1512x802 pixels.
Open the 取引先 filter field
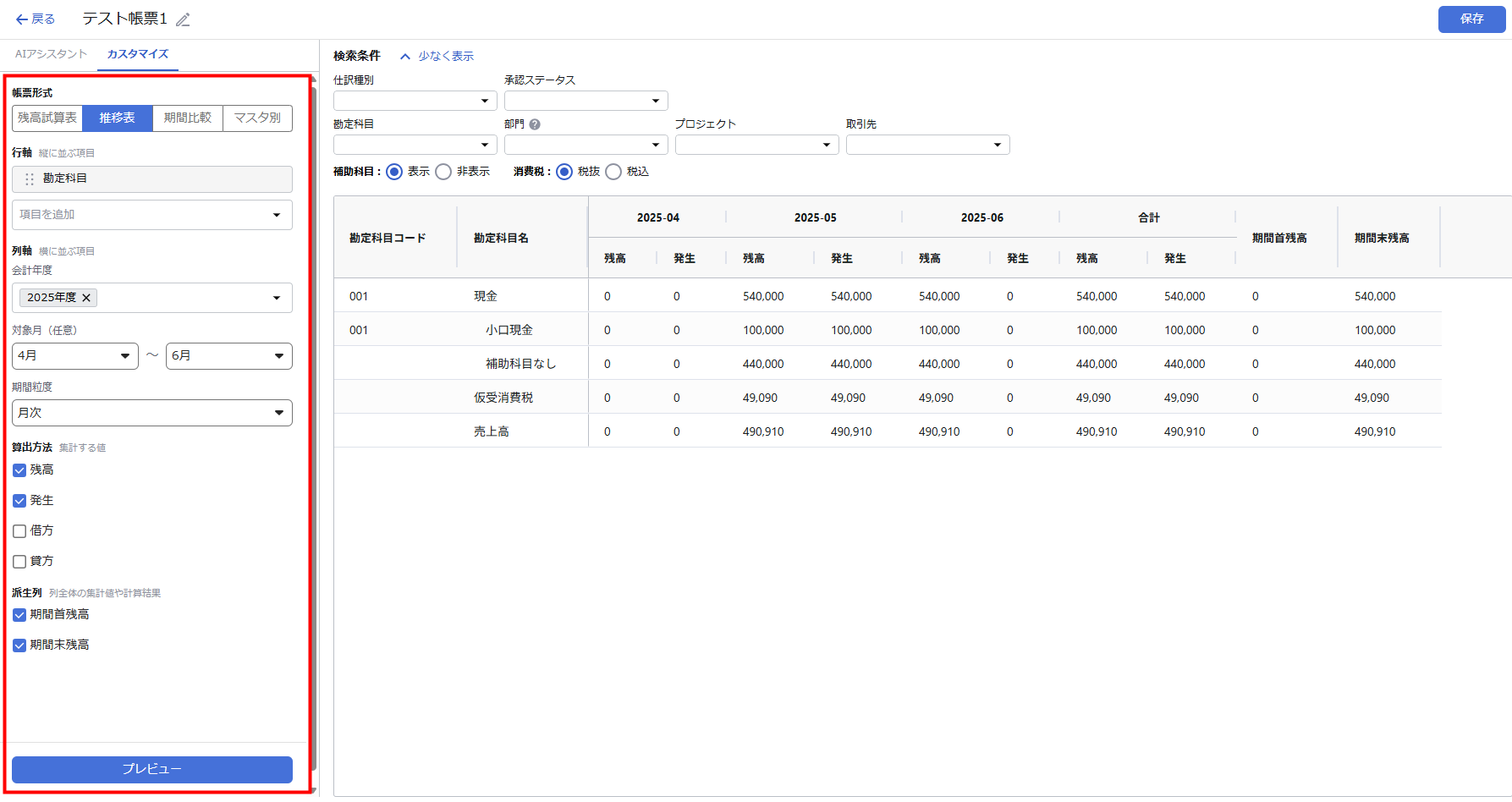[x=927, y=145]
